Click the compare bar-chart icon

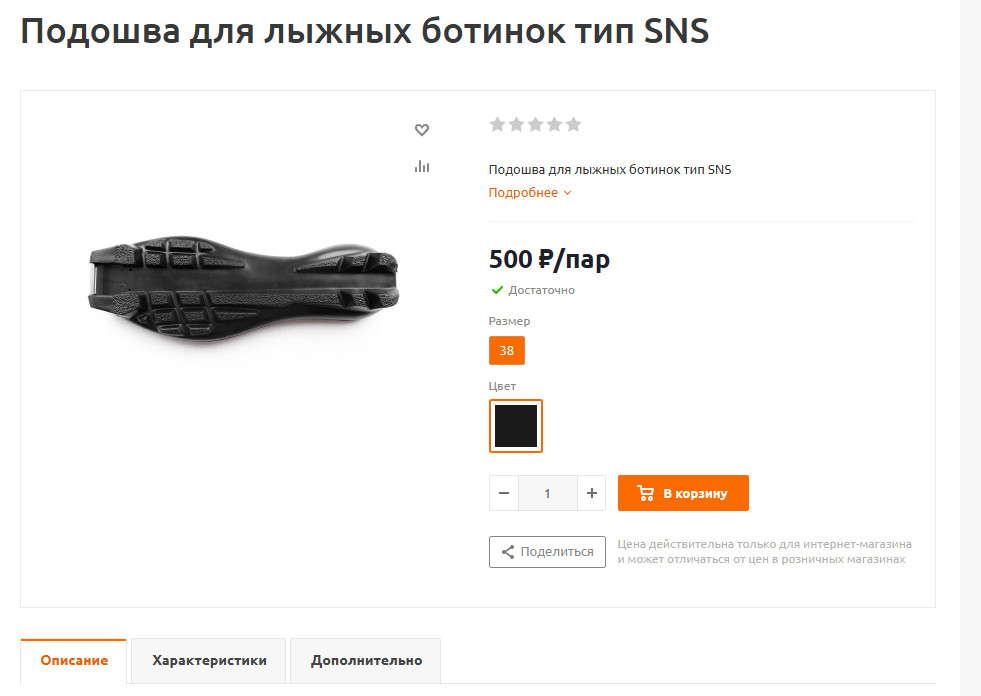[422, 166]
